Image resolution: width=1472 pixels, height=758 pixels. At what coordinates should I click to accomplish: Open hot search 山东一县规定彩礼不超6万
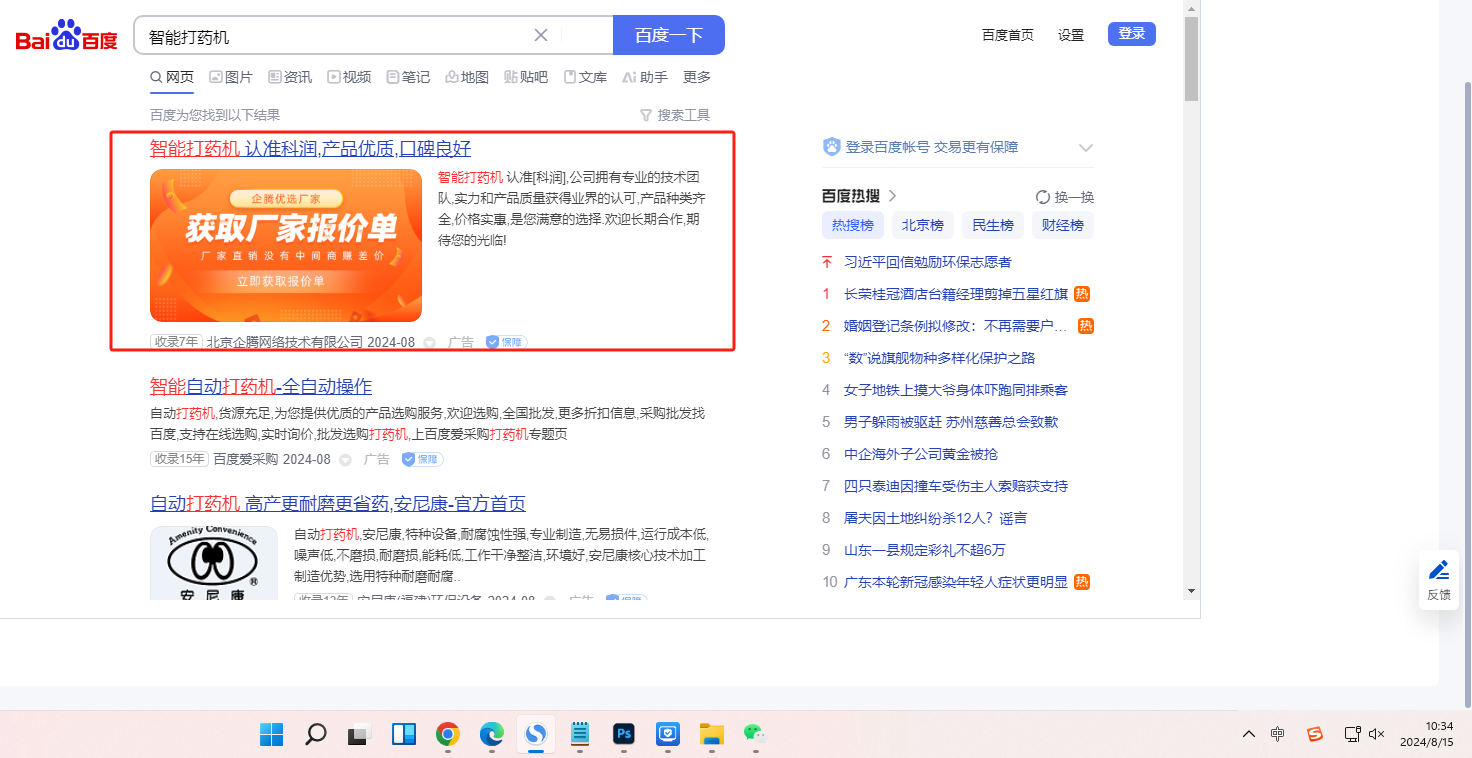pos(925,550)
